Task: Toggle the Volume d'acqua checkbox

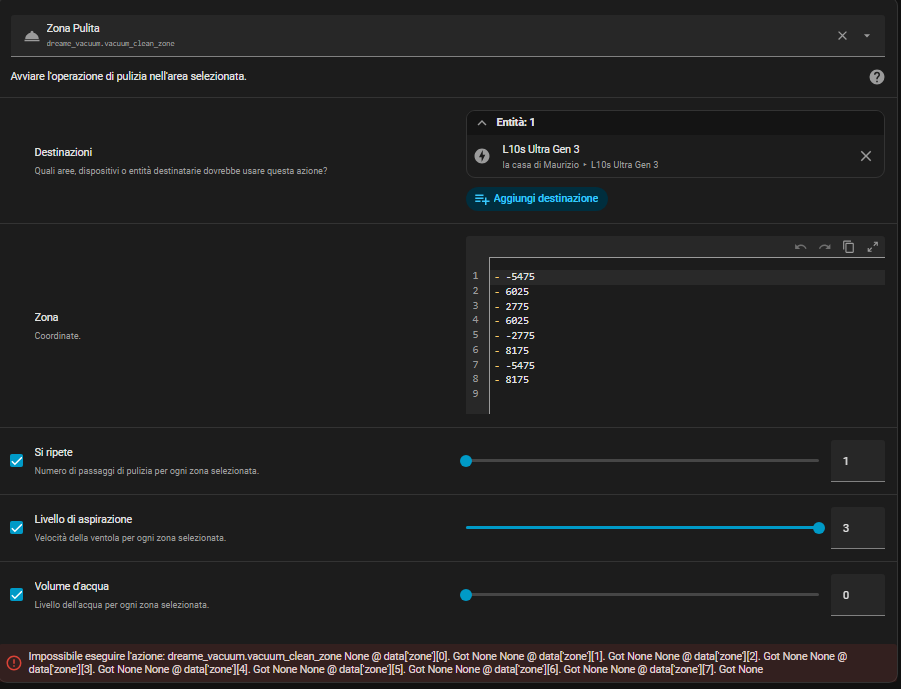Action: [x=17, y=595]
